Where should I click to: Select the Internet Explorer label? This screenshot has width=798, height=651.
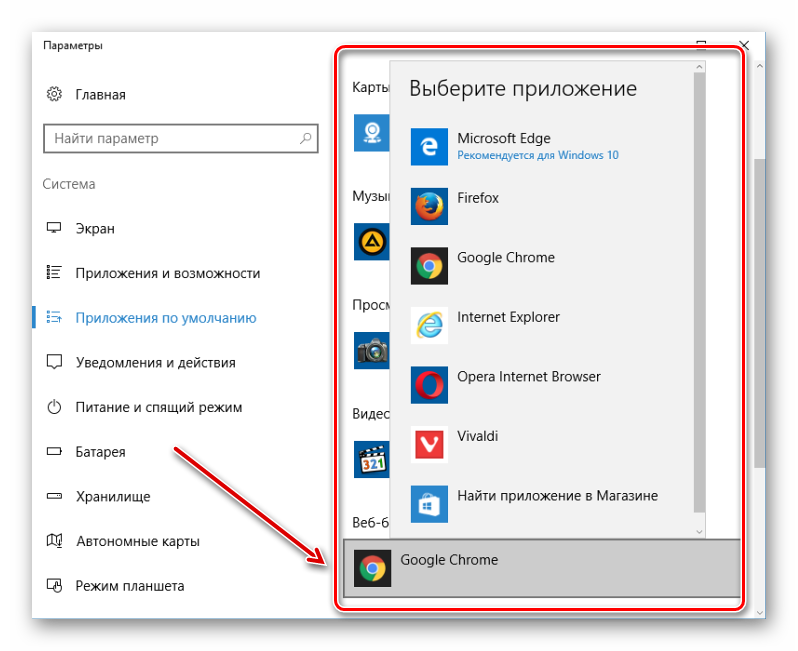tap(508, 317)
